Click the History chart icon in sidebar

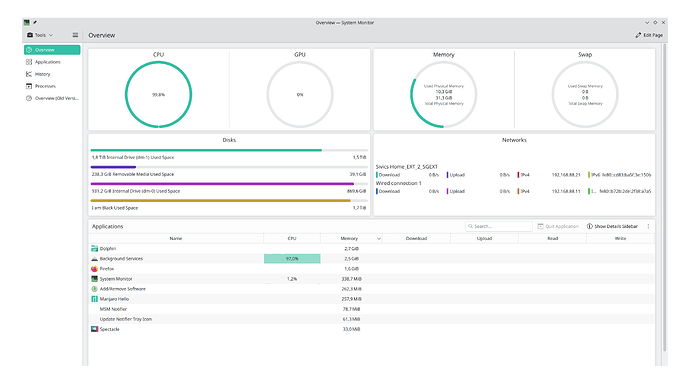point(29,74)
